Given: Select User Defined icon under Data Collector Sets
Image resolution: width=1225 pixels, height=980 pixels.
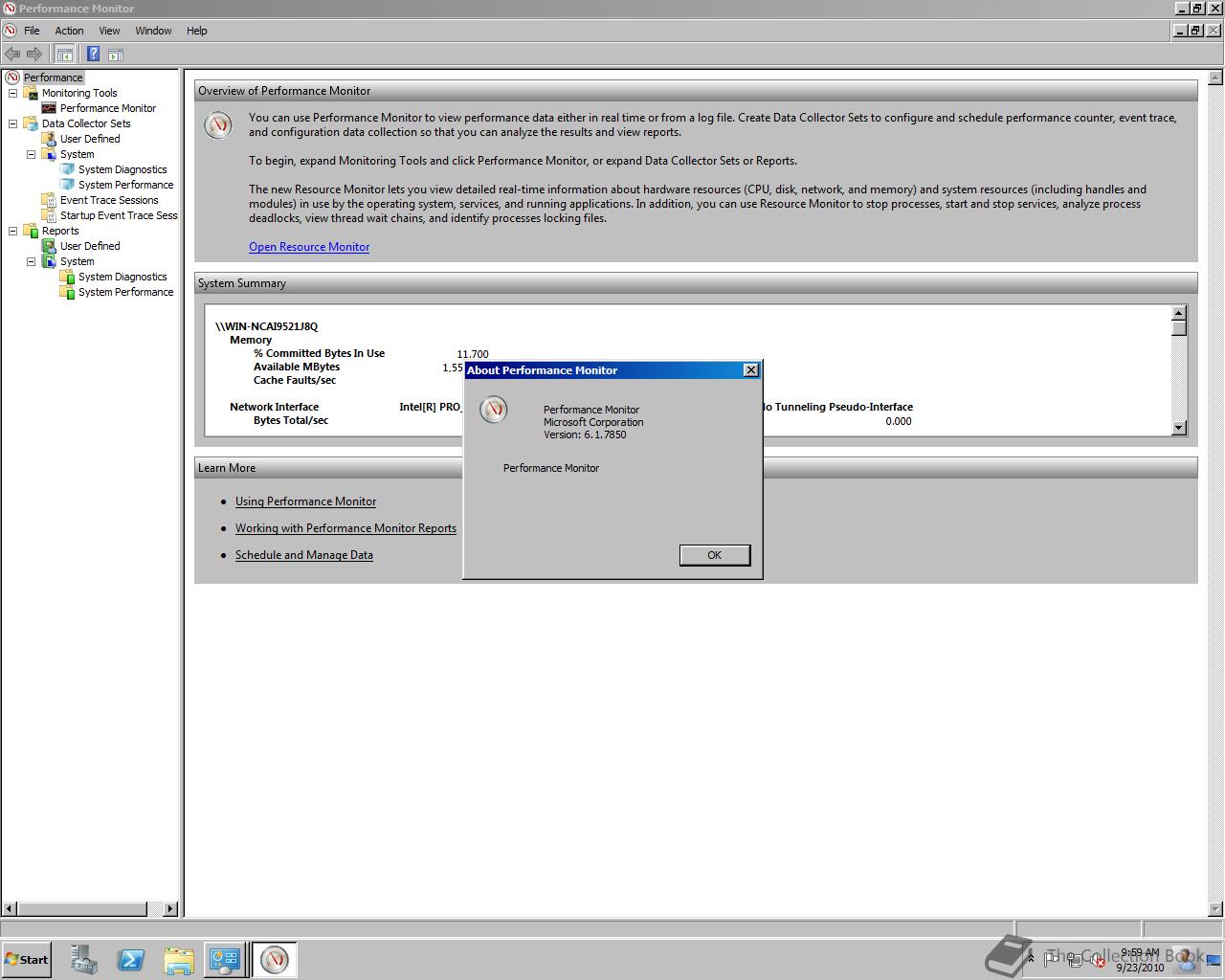Looking at the screenshot, I should [x=49, y=139].
